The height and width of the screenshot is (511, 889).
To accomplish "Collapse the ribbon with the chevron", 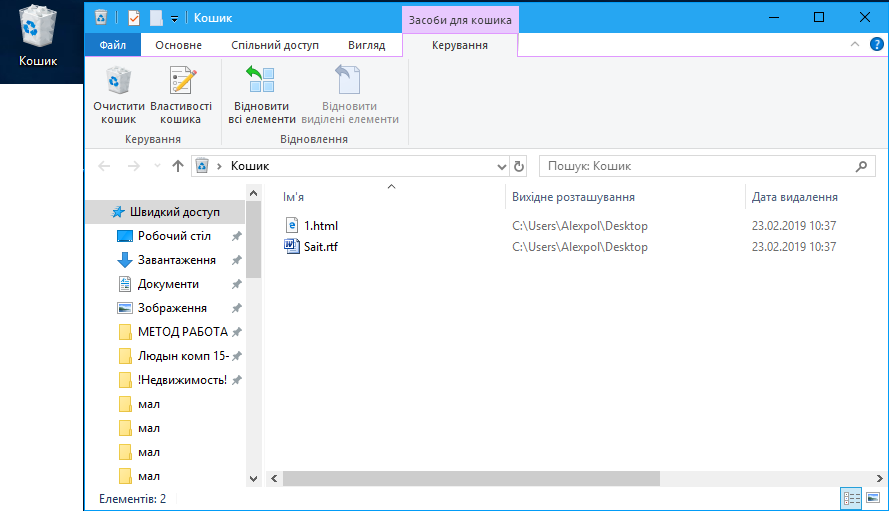I will coord(855,44).
